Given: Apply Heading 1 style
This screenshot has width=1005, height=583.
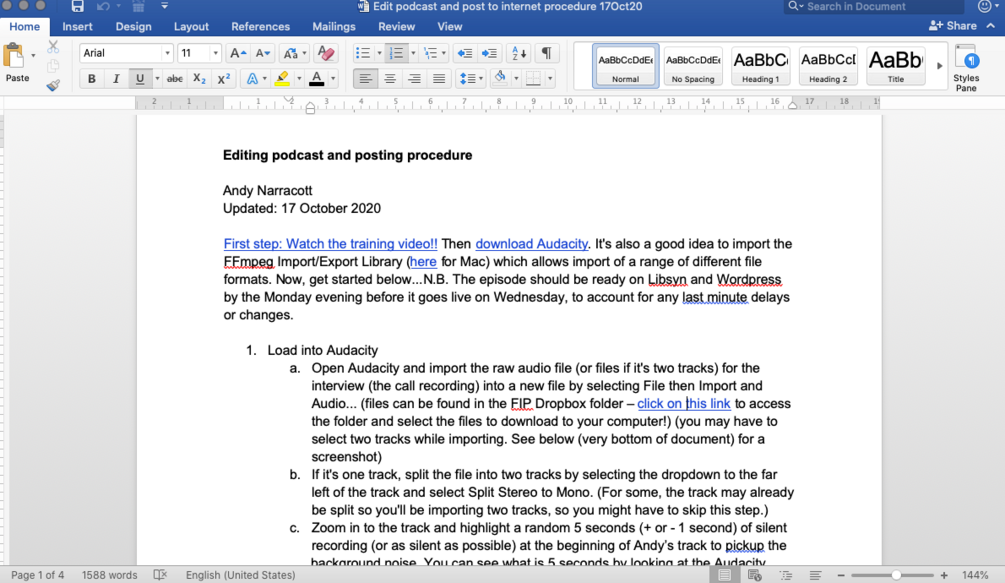Looking at the screenshot, I should 760,65.
